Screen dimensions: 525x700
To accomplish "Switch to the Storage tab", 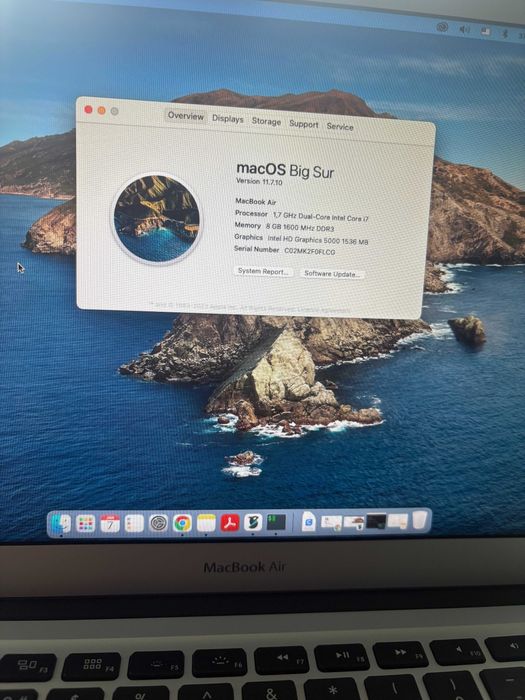I will click(266, 121).
